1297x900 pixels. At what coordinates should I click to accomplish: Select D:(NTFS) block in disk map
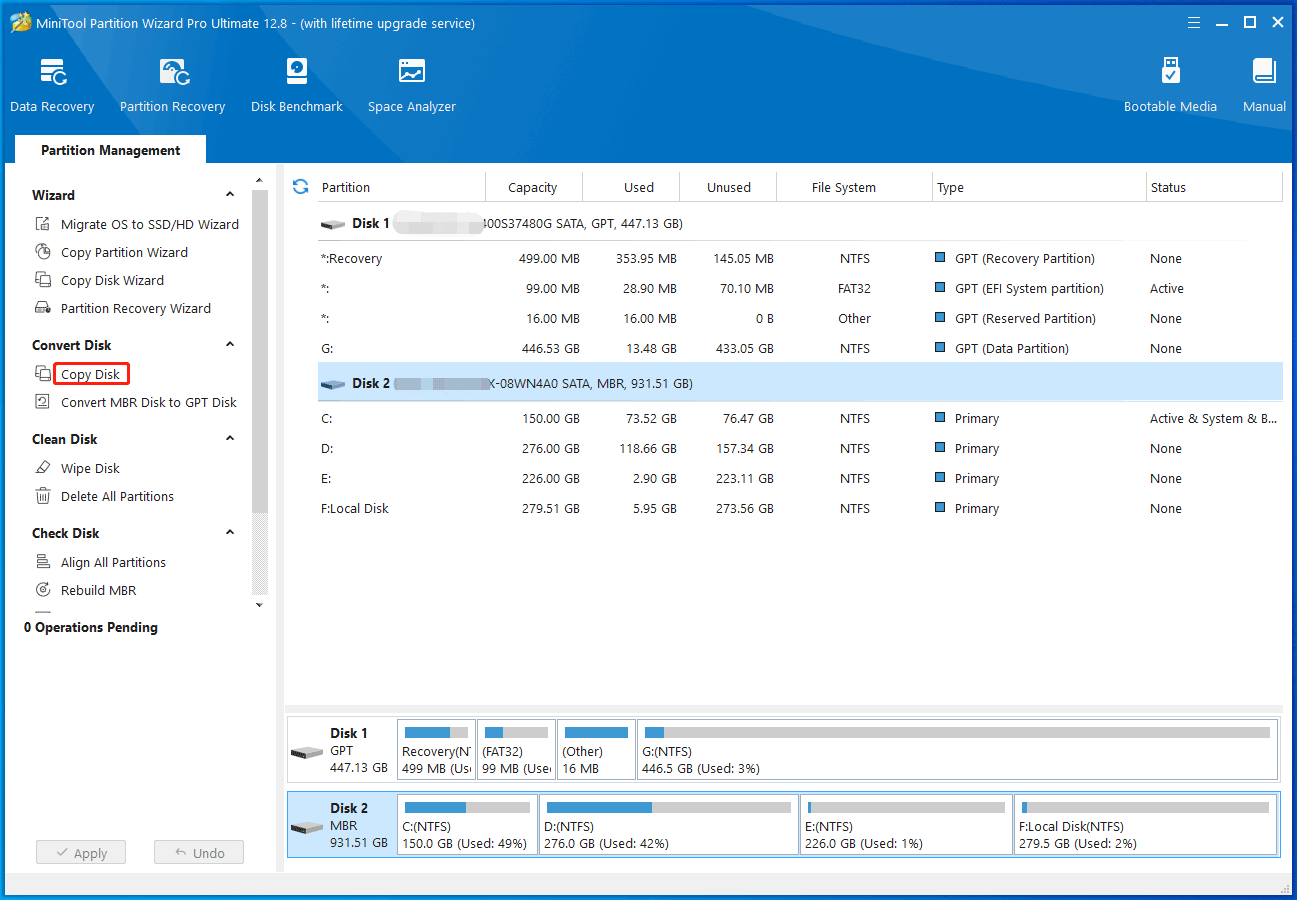(669, 825)
